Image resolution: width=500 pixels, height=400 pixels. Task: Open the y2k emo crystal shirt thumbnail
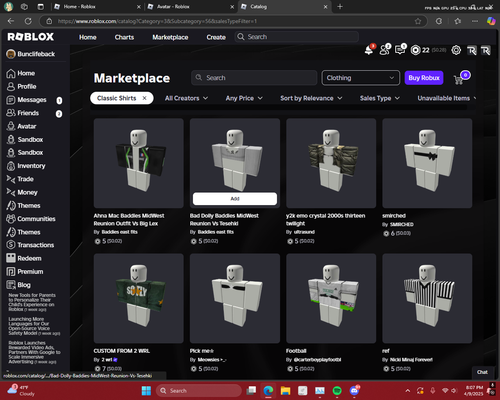[x=331, y=163]
